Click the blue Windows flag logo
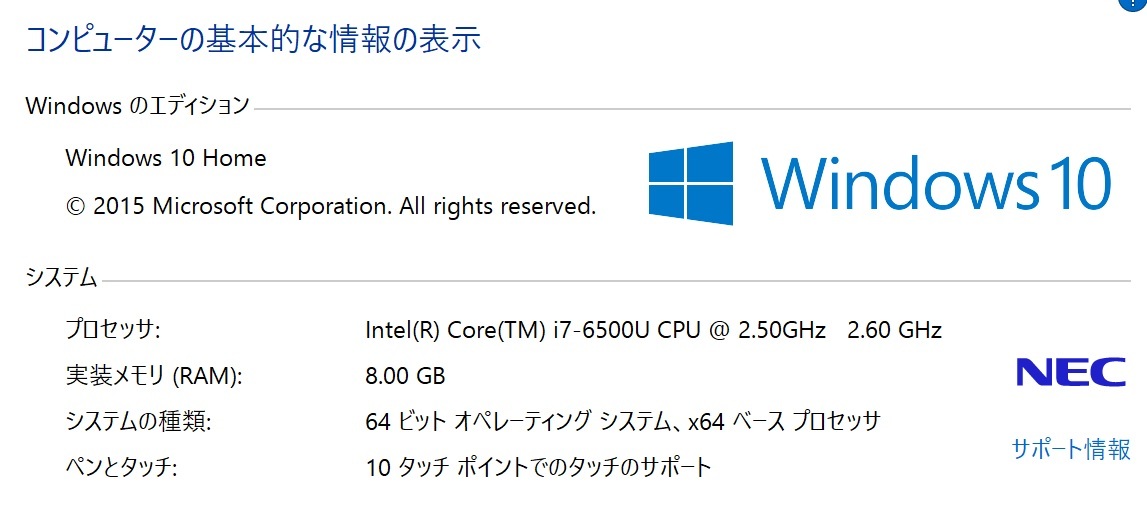Image resolution: width=1147 pixels, height=509 pixels. [691, 183]
